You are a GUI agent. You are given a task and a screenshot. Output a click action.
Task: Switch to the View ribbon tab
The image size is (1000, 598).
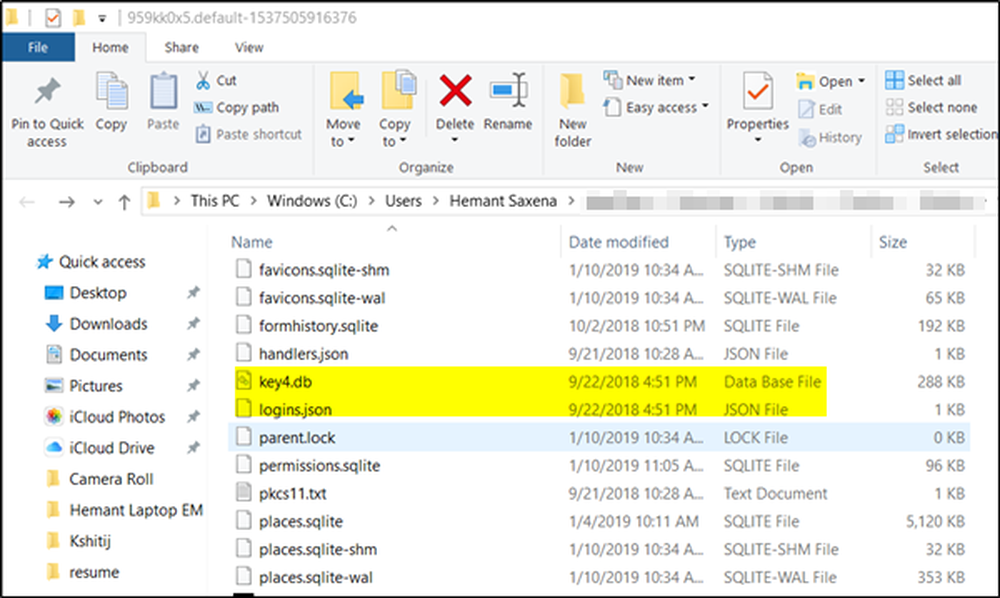[x=248, y=47]
